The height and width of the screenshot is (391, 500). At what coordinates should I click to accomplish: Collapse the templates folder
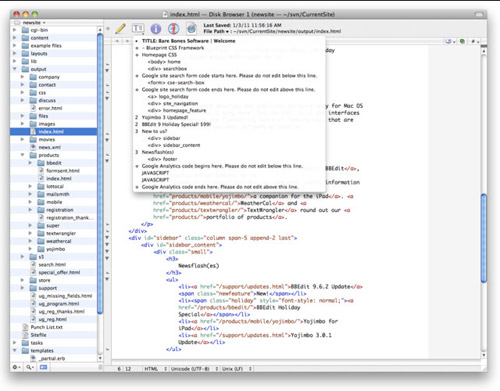point(15,350)
